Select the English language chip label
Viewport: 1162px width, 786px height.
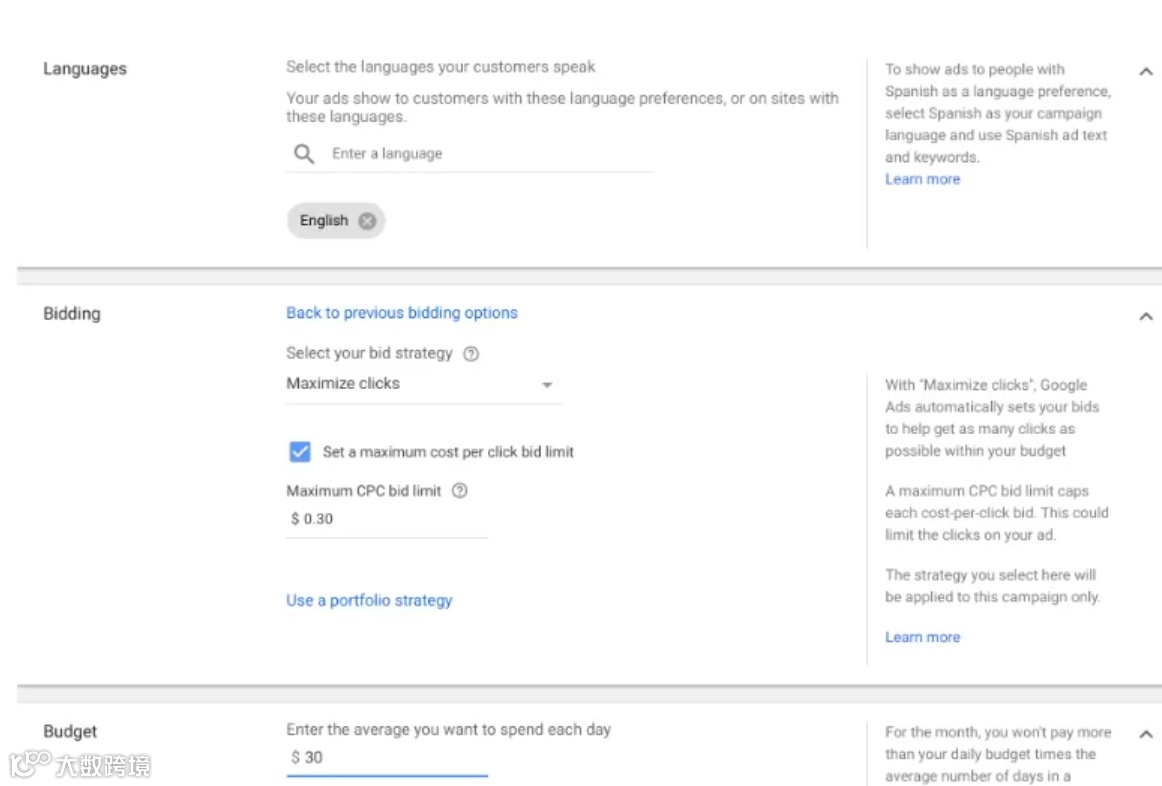pos(323,221)
